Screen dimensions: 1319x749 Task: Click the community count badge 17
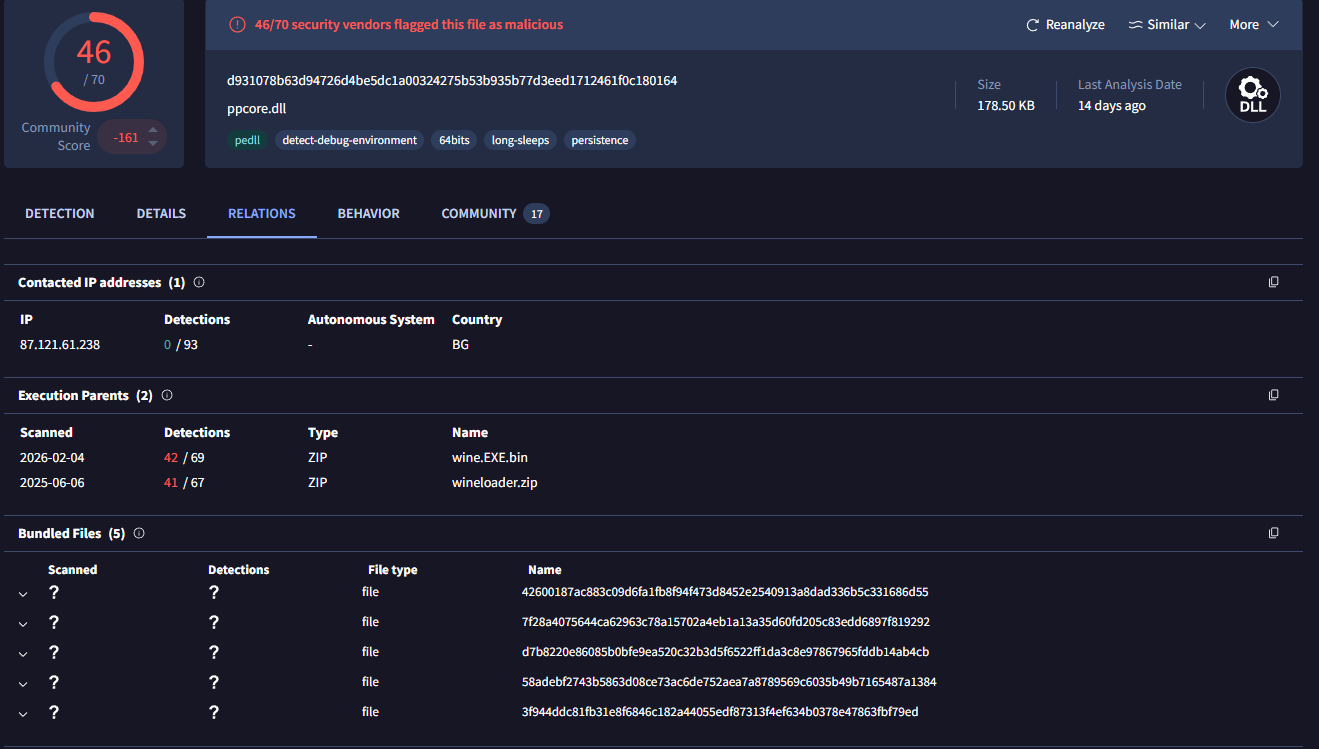537,214
